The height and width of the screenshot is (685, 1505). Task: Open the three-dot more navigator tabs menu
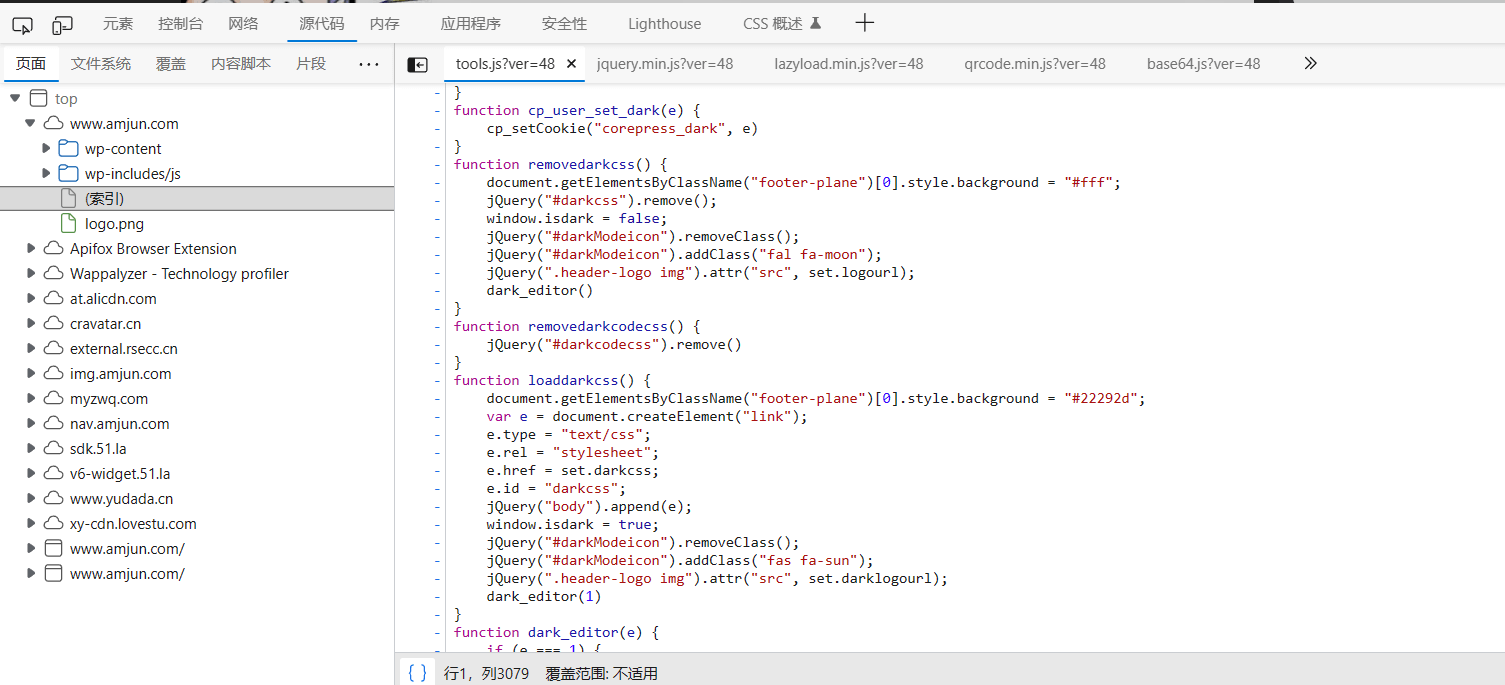coord(368,64)
